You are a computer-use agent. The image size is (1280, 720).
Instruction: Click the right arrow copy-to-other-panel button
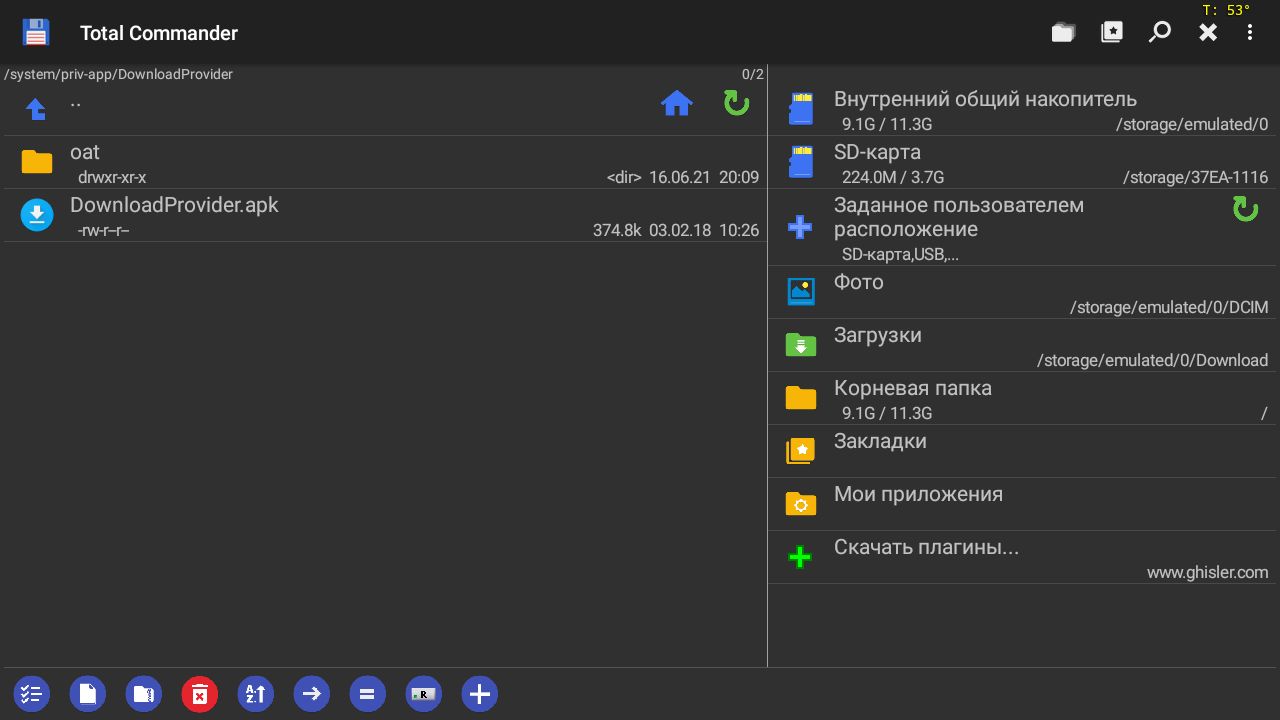point(311,694)
